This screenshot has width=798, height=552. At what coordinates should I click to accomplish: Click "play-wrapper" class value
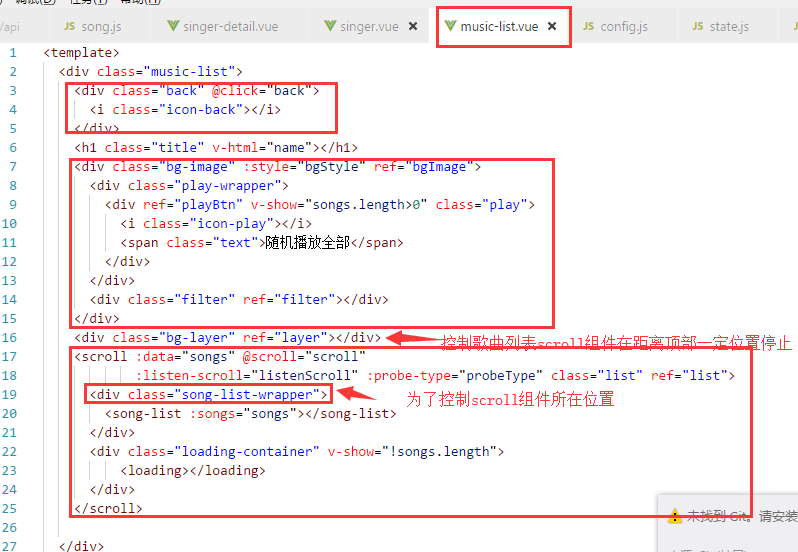click(227, 186)
